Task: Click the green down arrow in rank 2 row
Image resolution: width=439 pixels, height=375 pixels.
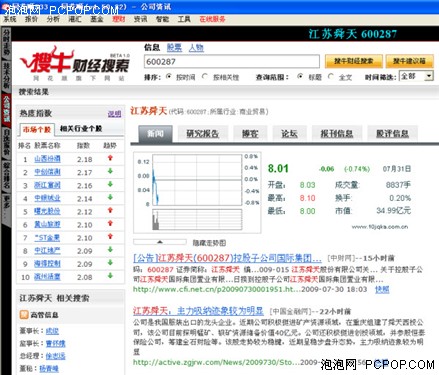Action: [x=110, y=171]
